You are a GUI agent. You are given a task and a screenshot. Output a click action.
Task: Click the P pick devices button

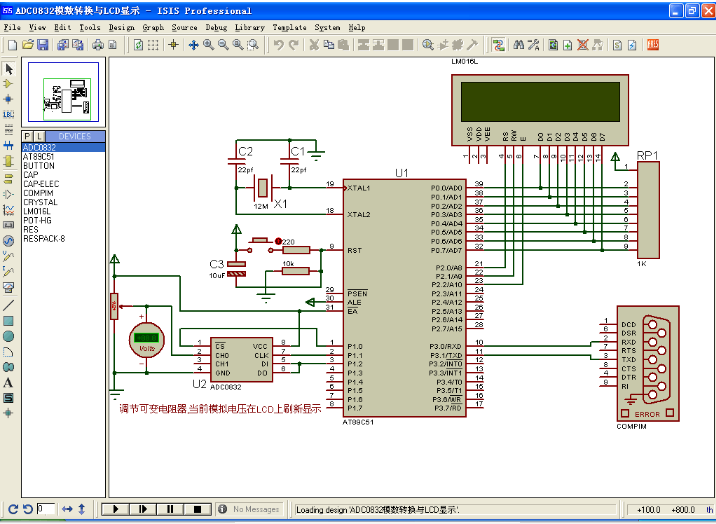tap(26, 136)
